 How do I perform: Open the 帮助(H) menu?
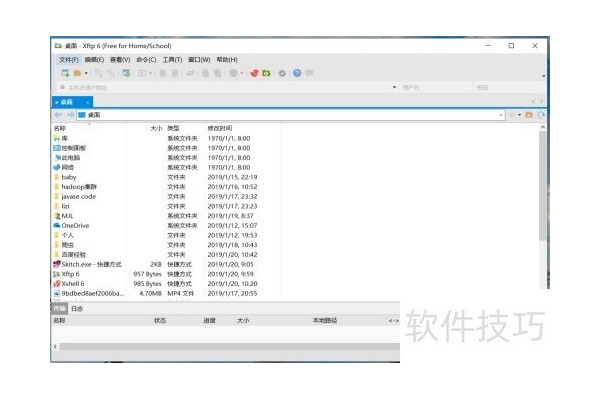tap(227, 60)
